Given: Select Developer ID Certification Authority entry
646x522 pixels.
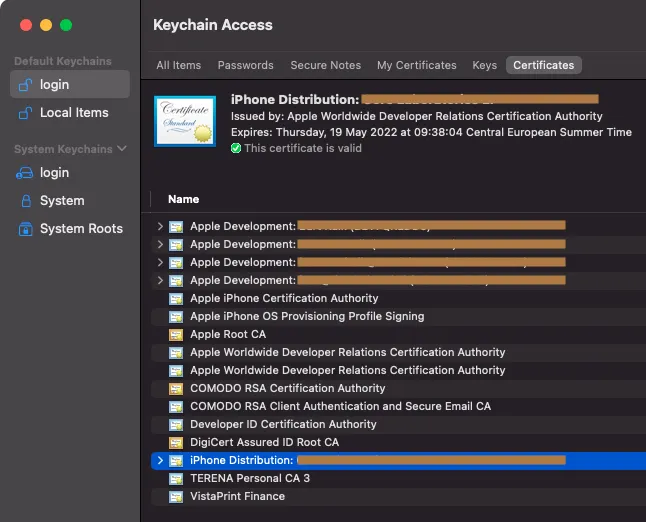Looking at the screenshot, I should [x=283, y=424].
